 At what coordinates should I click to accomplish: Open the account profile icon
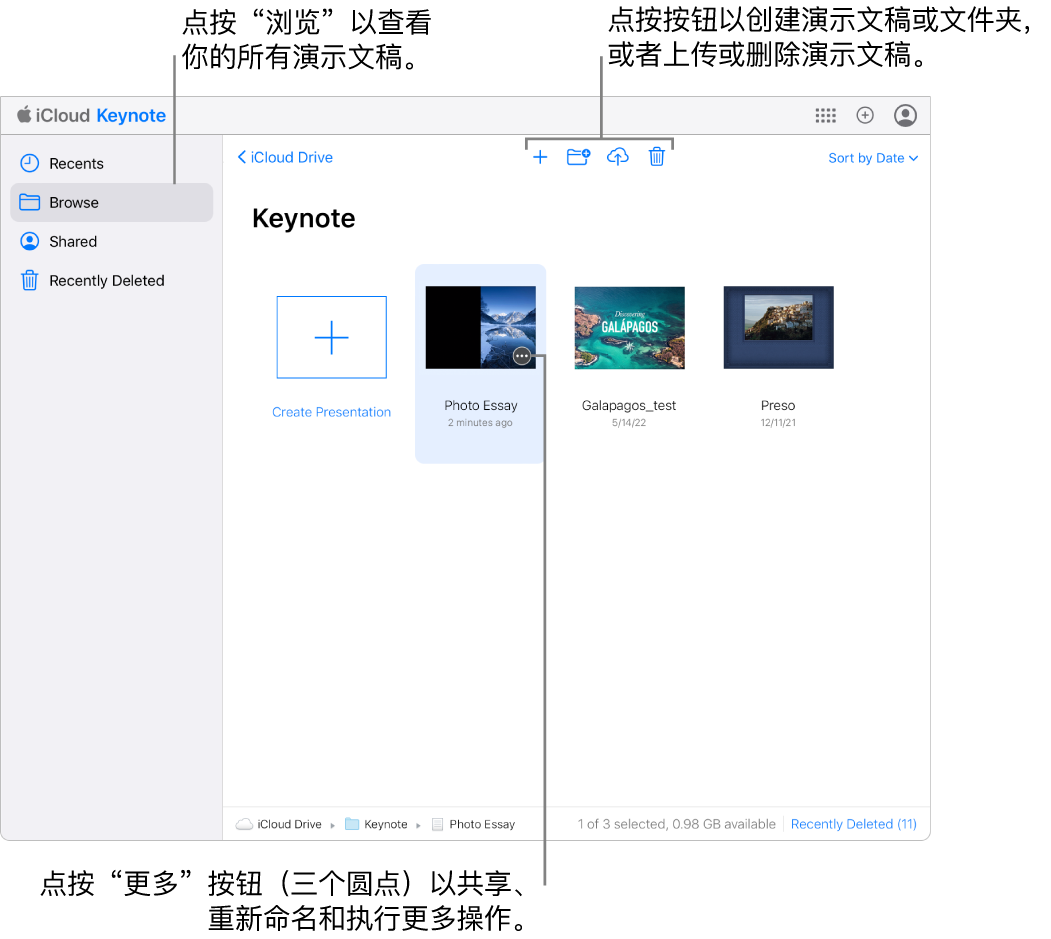pyautogui.click(x=905, y=115)
